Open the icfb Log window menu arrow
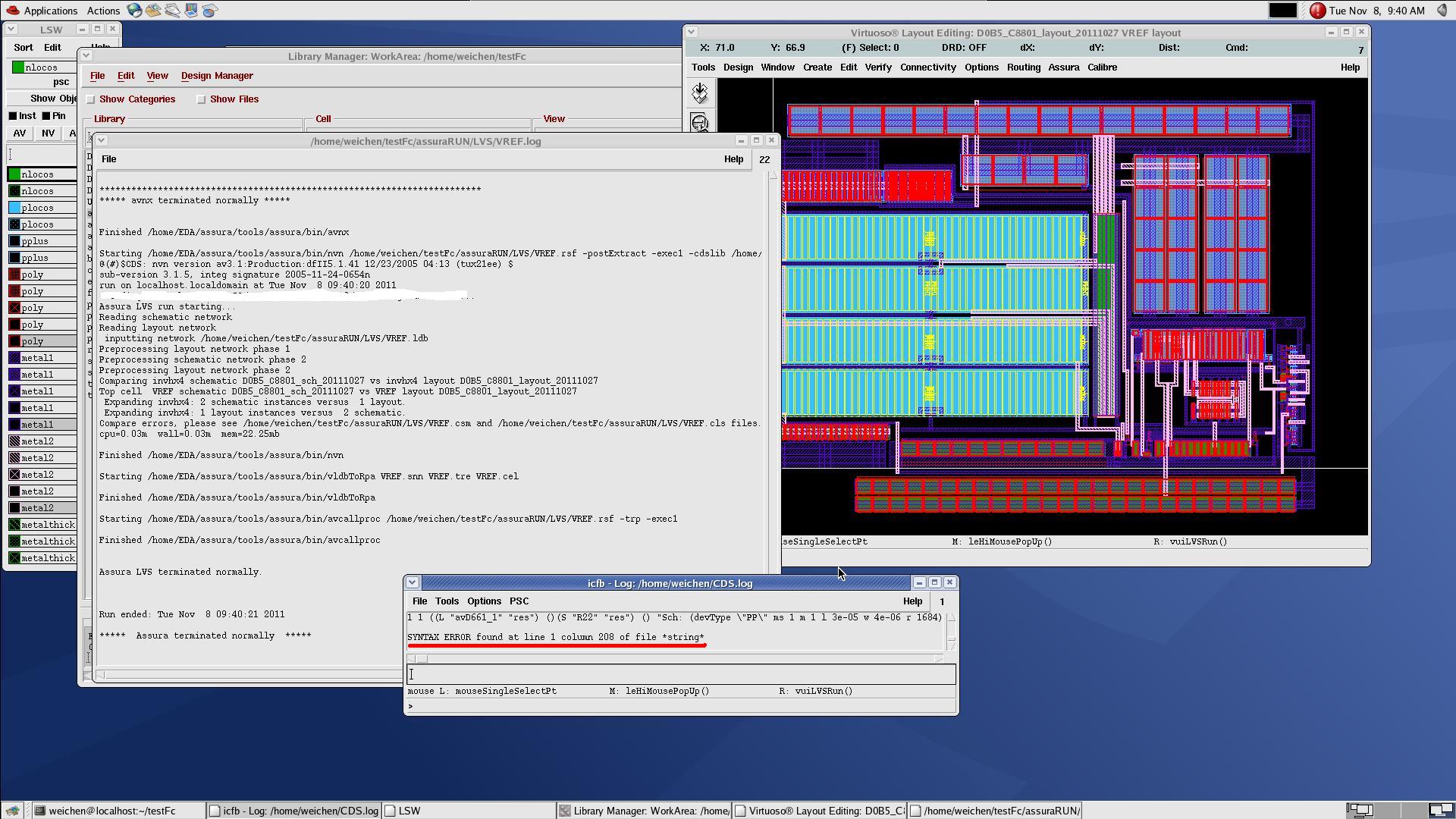Screen dimensions: 1456x819 click(x=412, y=583)
